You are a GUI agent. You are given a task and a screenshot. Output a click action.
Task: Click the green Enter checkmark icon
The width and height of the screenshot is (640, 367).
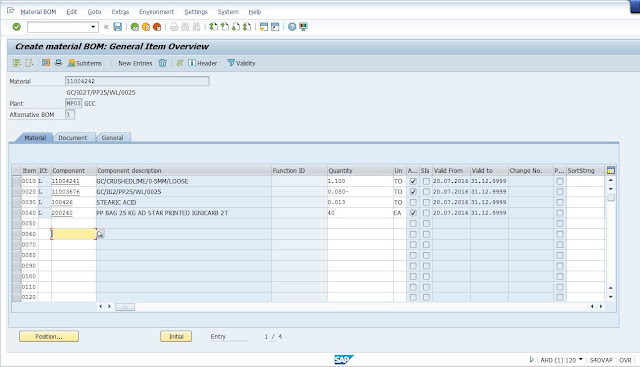[x=16, y=27]
